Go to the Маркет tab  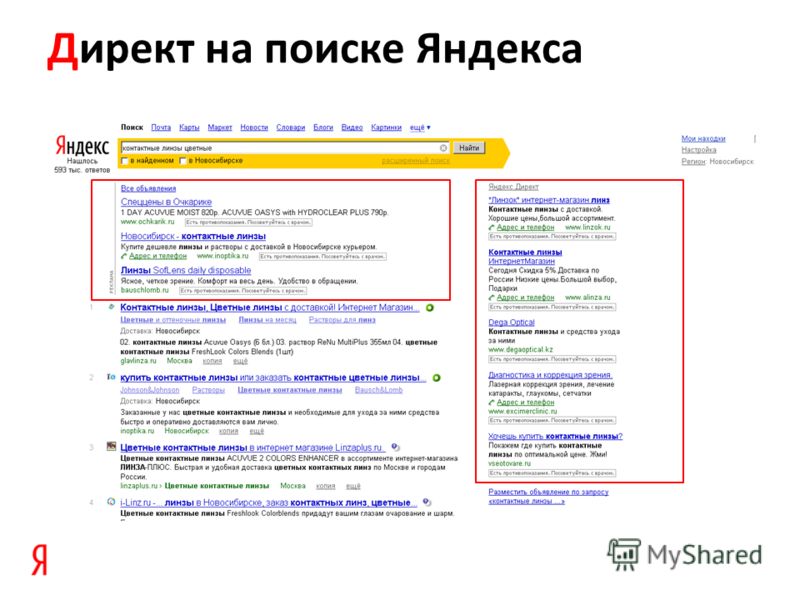220,128
